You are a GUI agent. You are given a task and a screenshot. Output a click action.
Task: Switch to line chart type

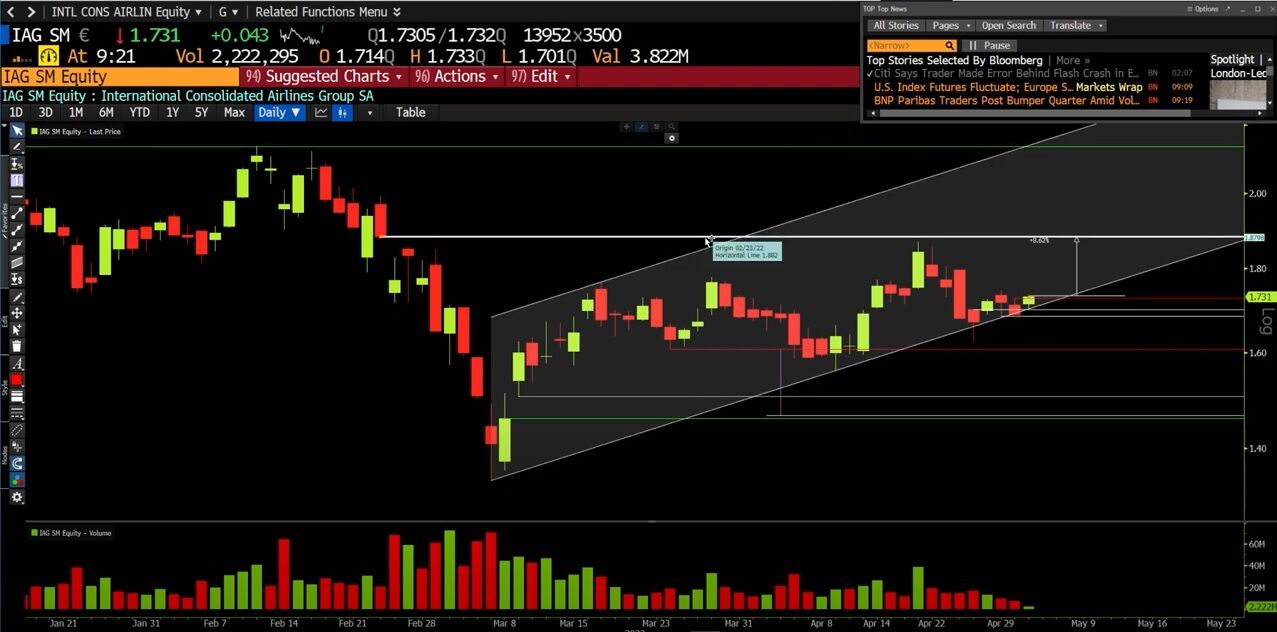(x=321, y=113)
